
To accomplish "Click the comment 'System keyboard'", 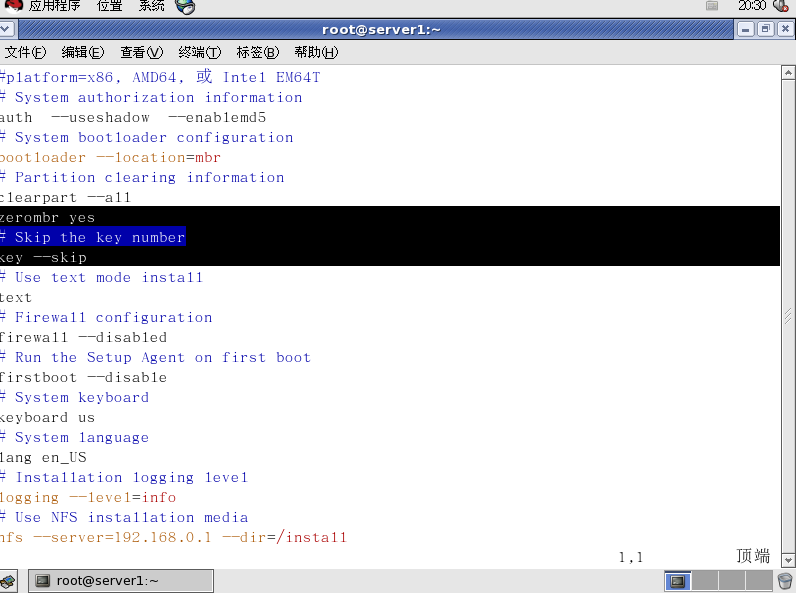I will (82, 398).
